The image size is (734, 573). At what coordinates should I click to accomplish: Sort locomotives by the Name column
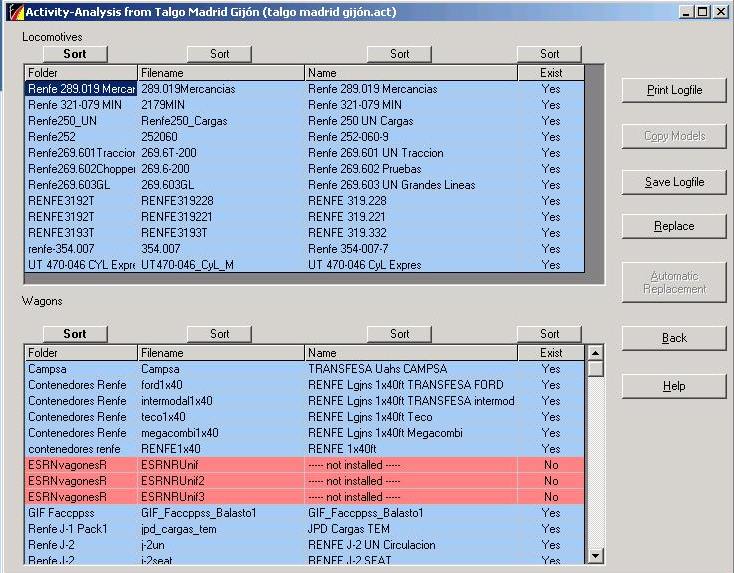click(x=400, y=54)
